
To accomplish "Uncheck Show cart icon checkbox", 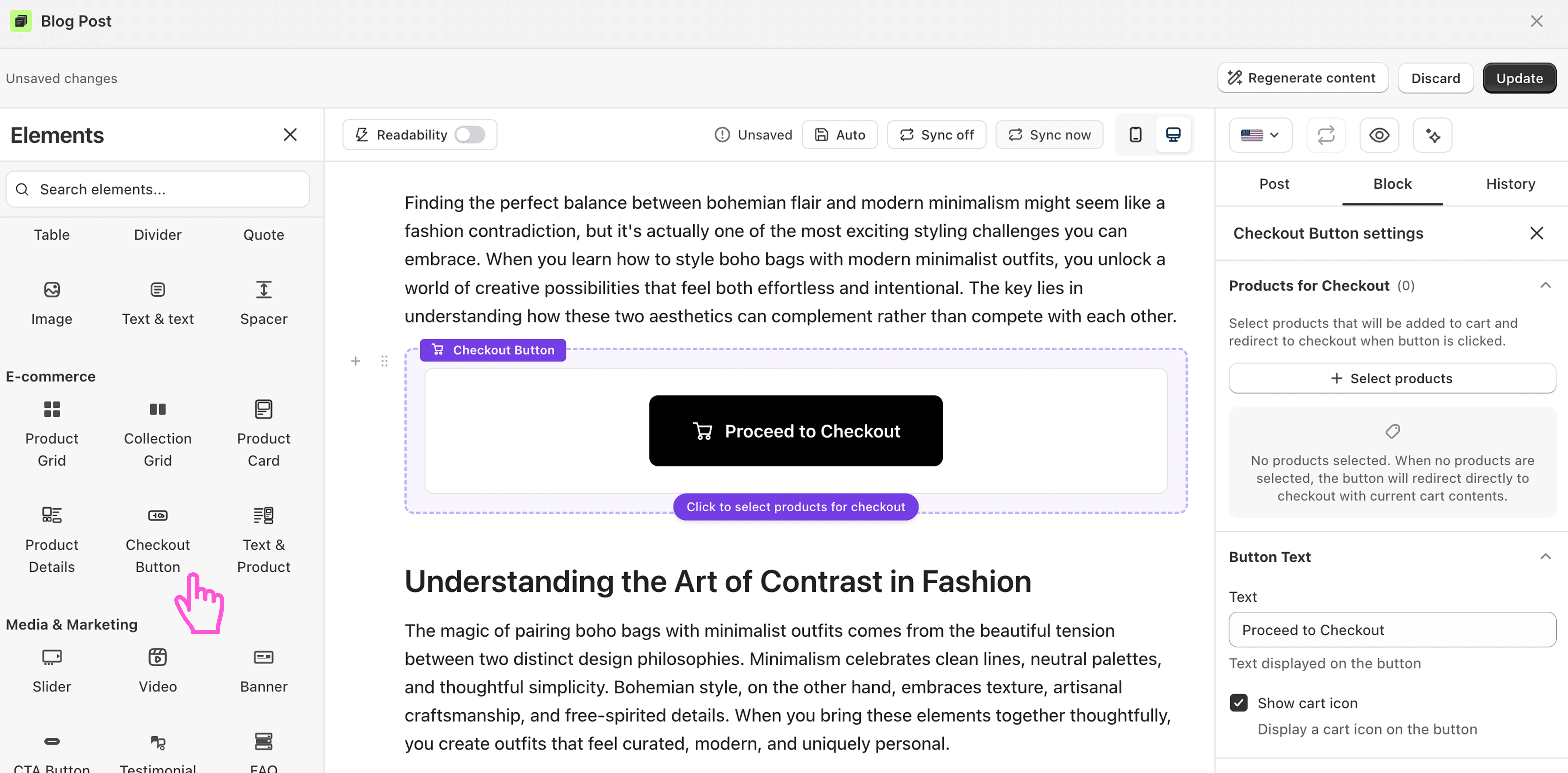I will (x=1238, y=703).
